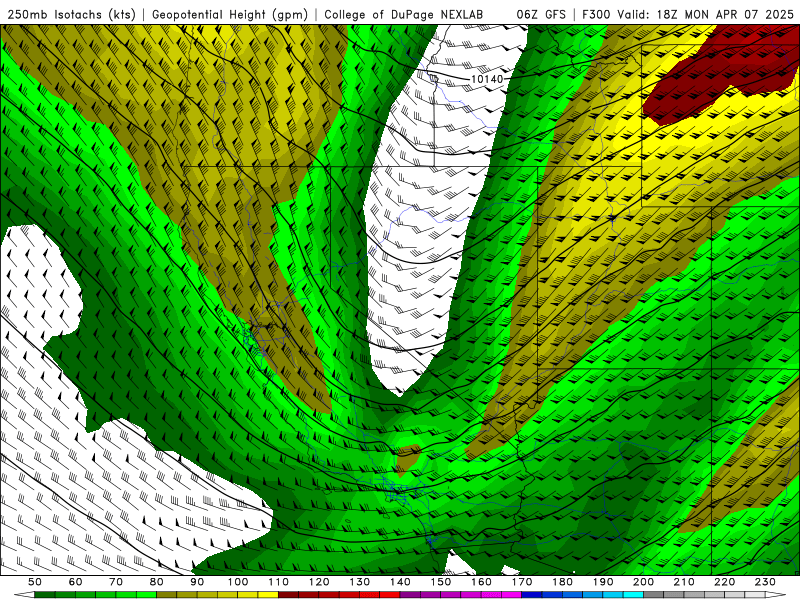This screenshot has height=600, width=800.
Task: Click the "140" value on the color scale
Action: click(400, 582)
